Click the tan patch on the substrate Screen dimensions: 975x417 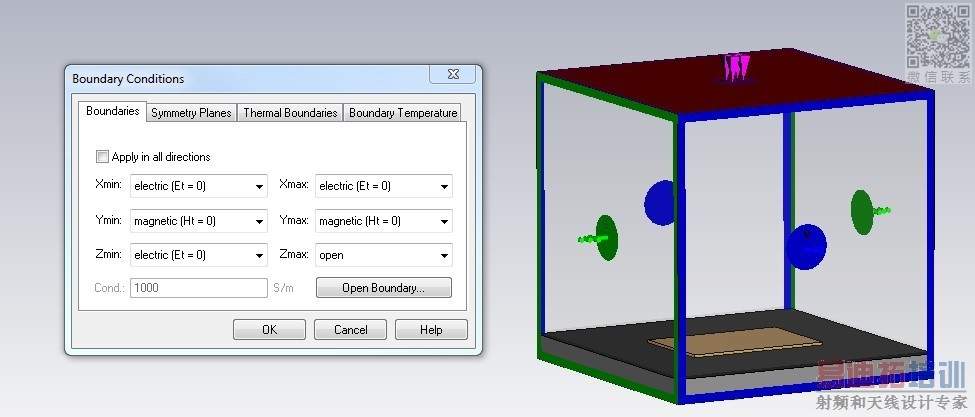734,342
